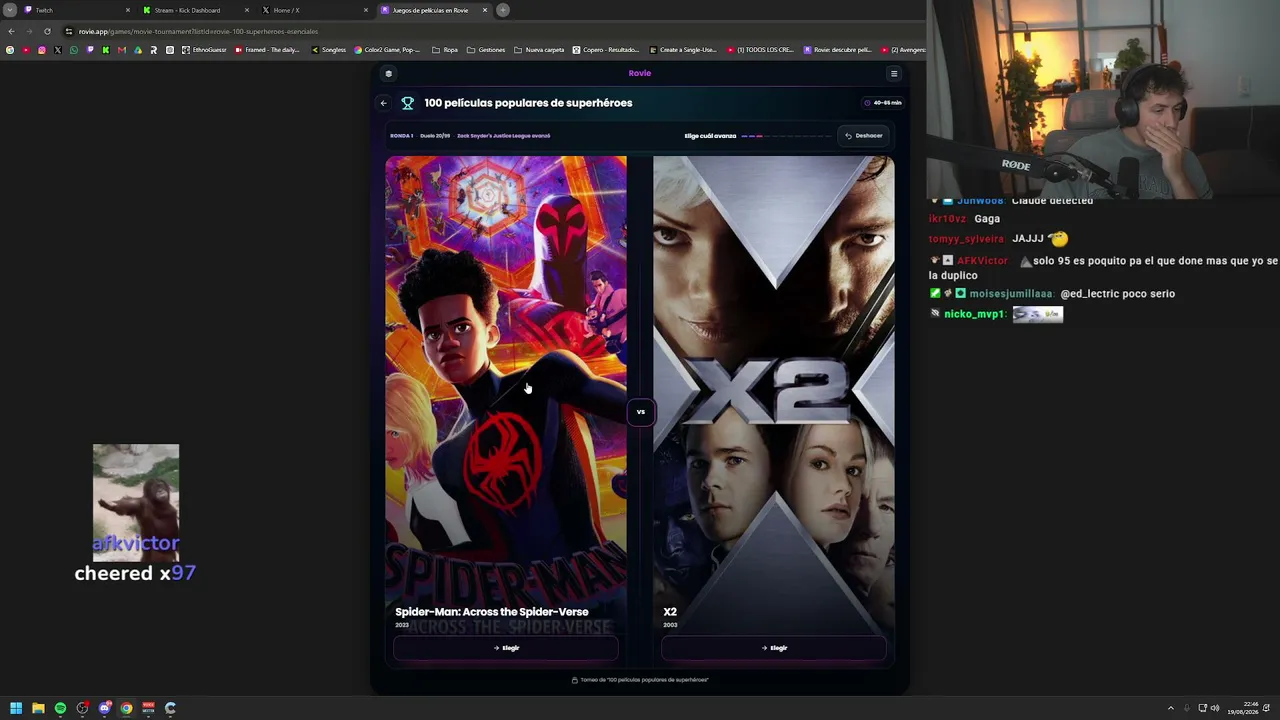Close the Twitch tab
The height and width of the screenshot is (720, 1280).
click(128, 10)
